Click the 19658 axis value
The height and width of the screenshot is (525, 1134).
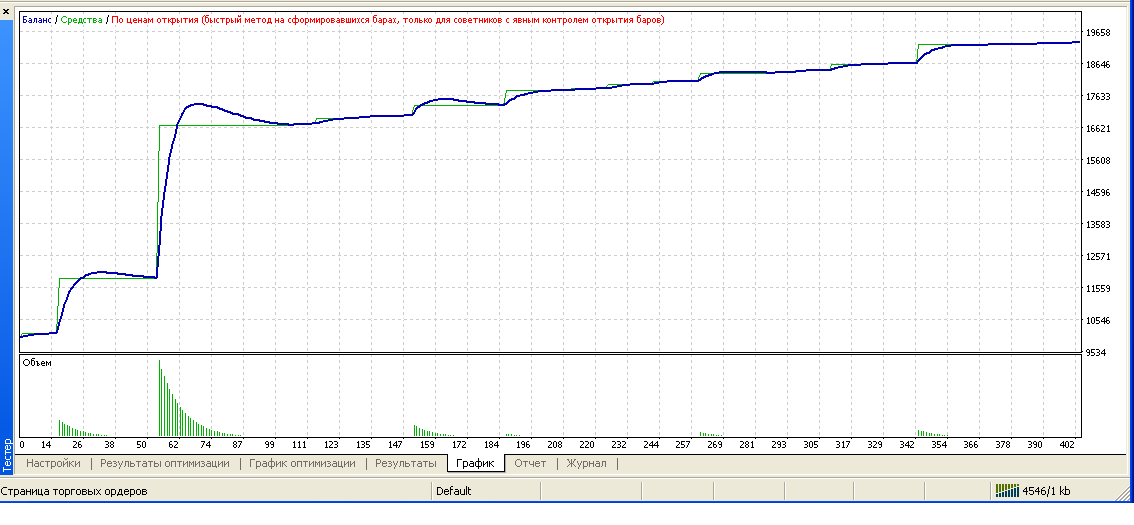click(x=1098, y=33)
